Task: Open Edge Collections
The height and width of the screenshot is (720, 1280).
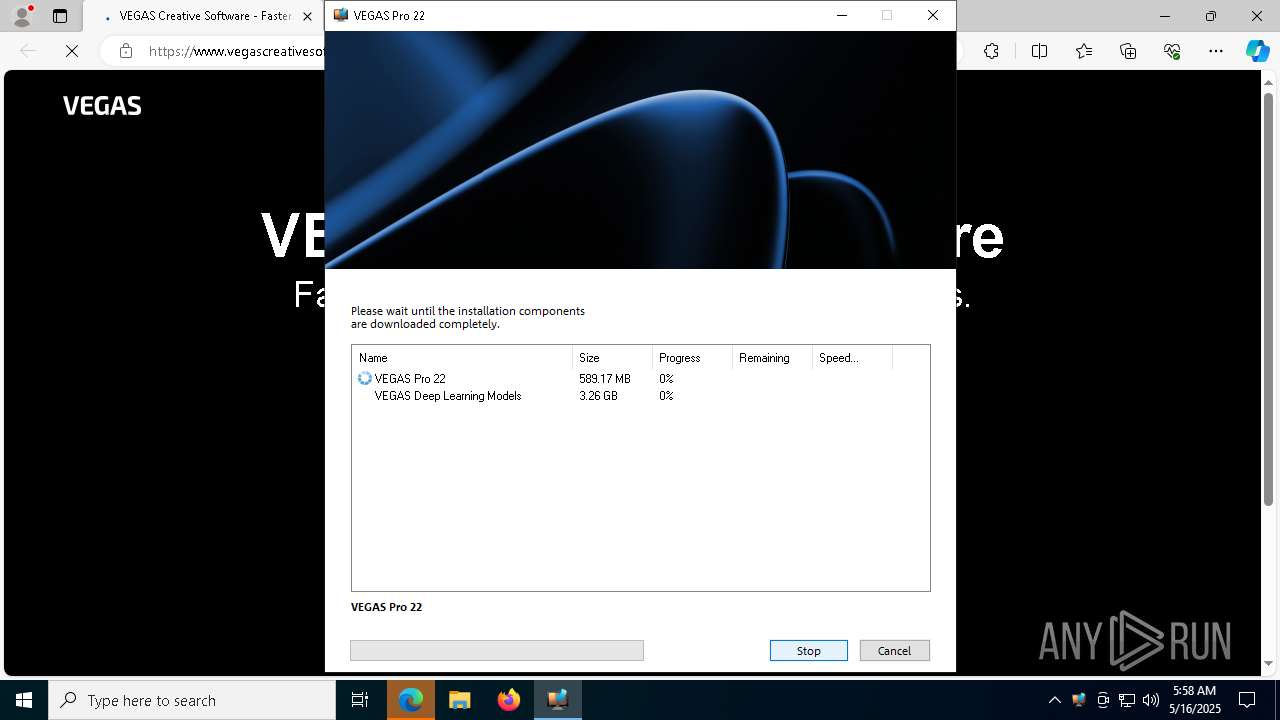Action: pyautogui.click(x=1128, y=51)
